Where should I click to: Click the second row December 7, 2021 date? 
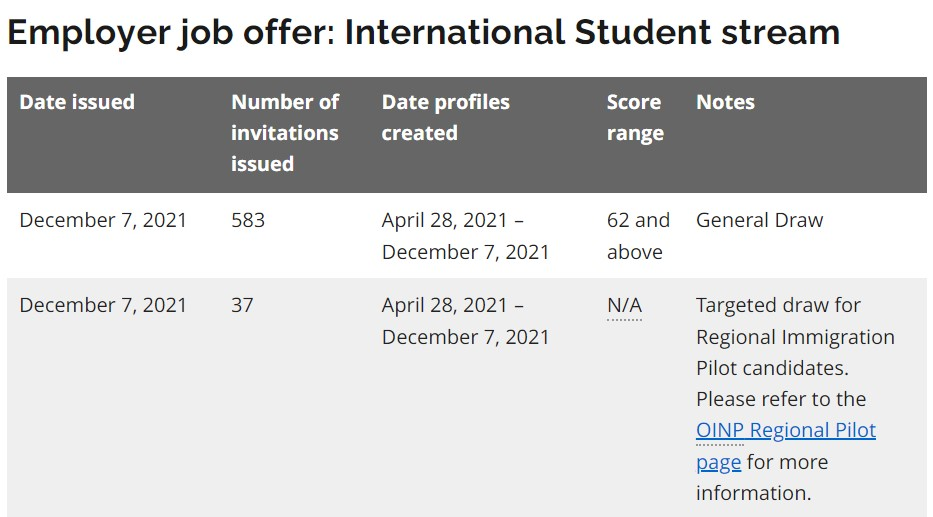[103, 305]
